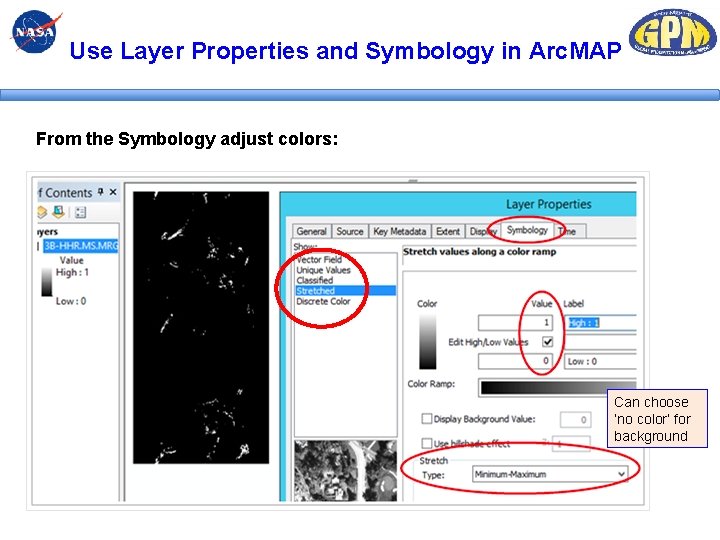Click the black raster map display
The height and width of the screenshot is (540, 720).
coord(201,327)
